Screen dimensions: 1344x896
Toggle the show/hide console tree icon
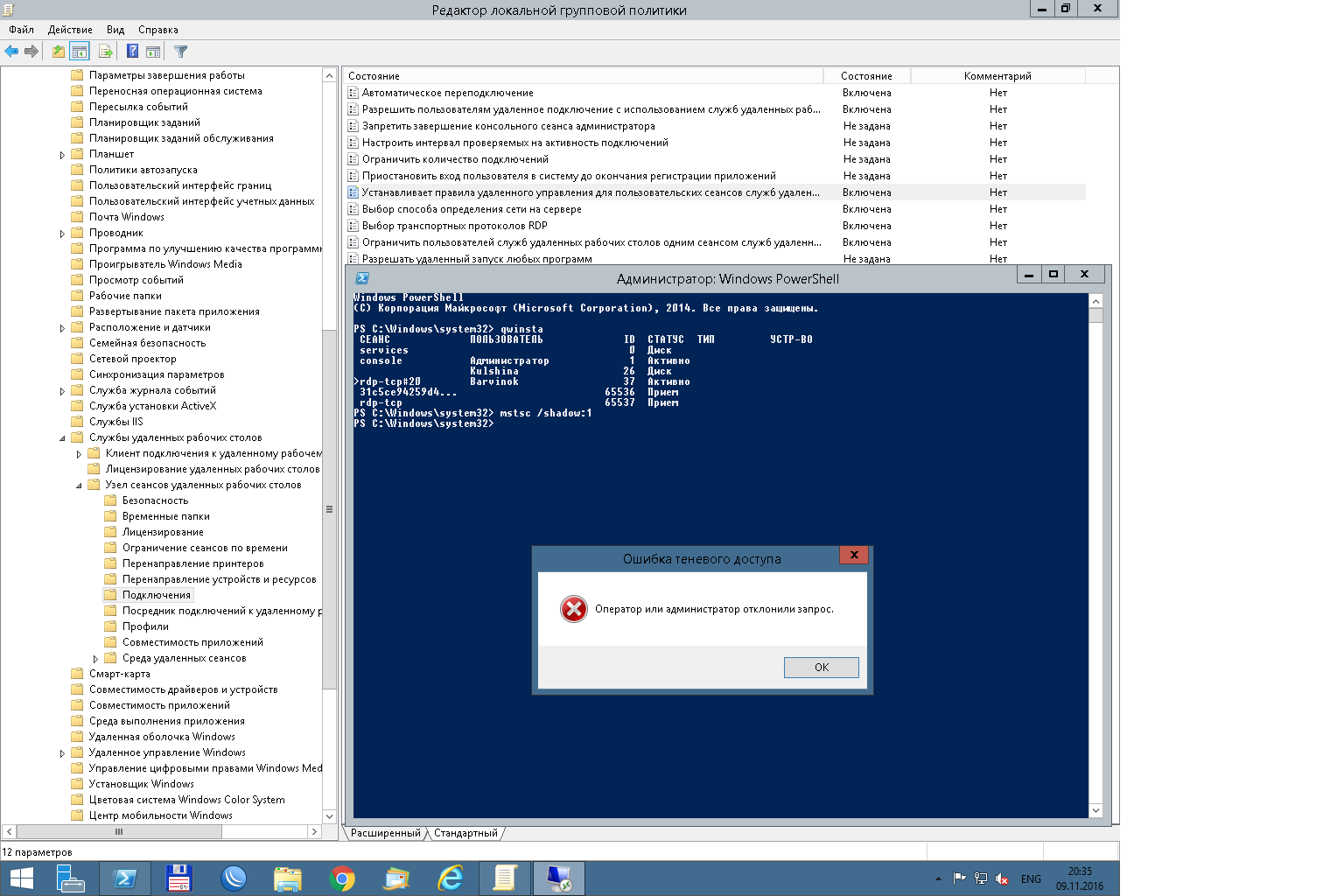coord(80,52)
